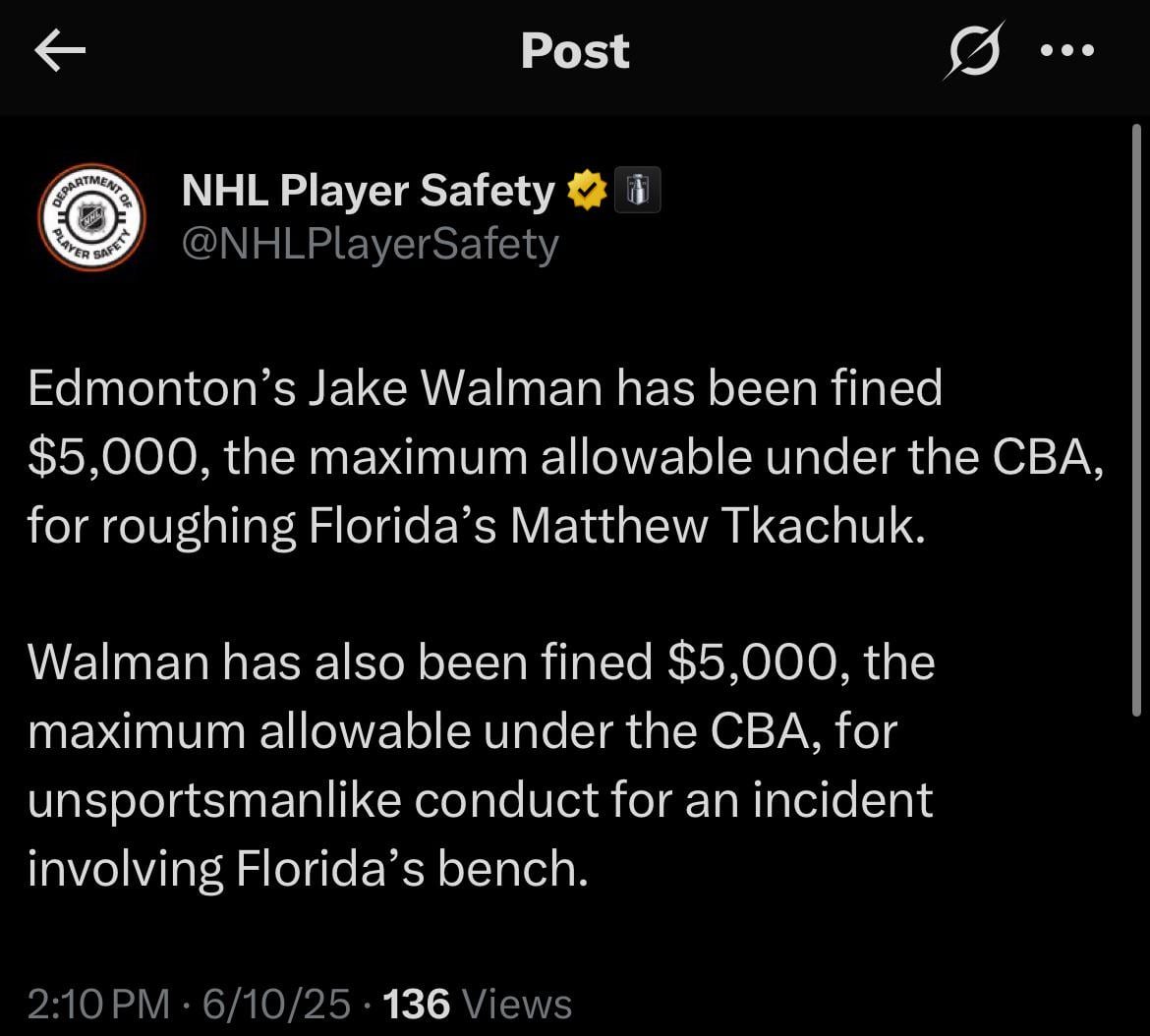Open the NHL Player Safety display name
The image size is (1150, 1036).
[369, 191]
